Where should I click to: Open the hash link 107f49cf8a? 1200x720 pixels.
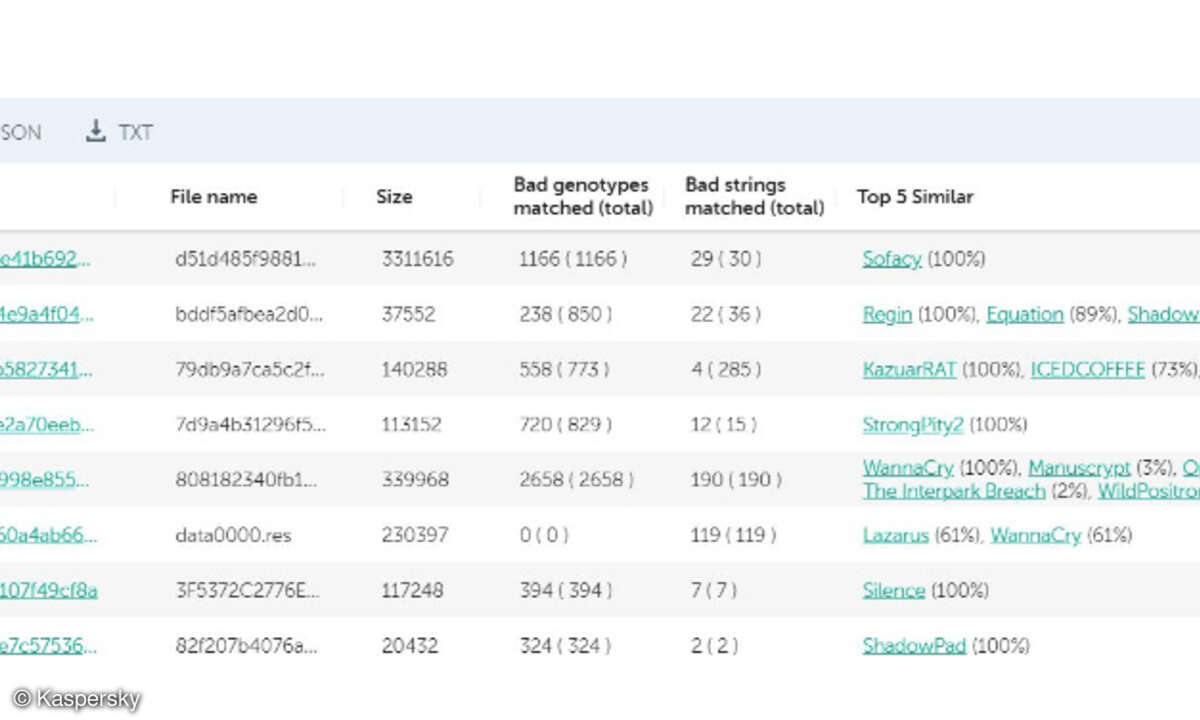[49, 590]
